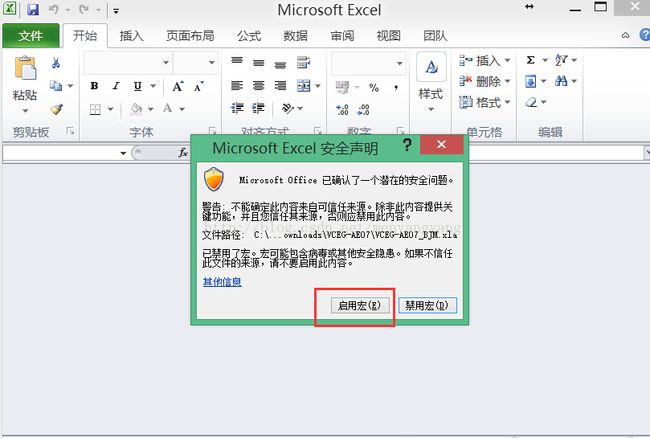Click the Redo arrow in quick access toolbar
This screenshot has height=438, width=650.
click(x=84, y=9)
